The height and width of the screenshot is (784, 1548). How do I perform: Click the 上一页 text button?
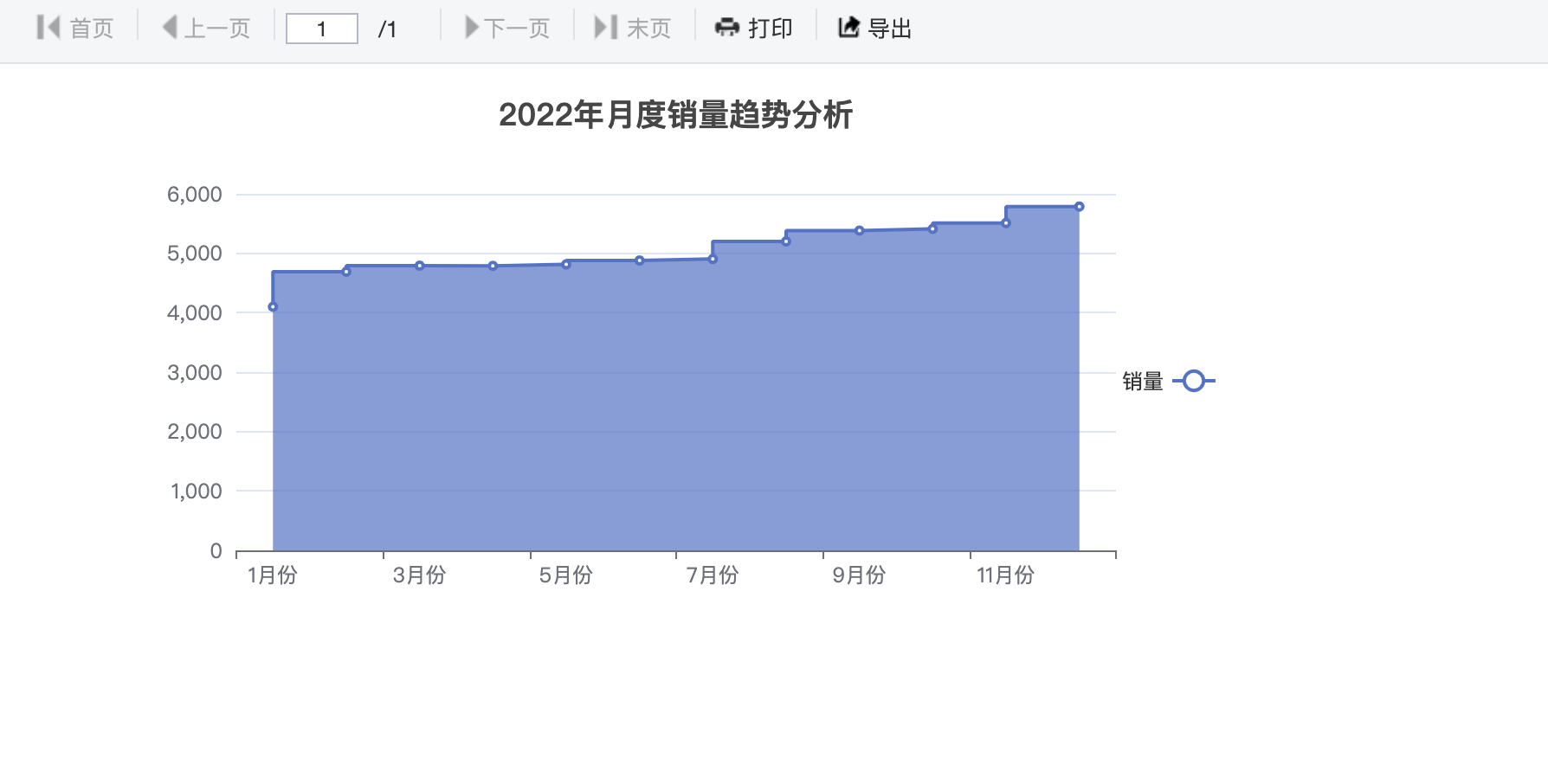click(x=217, y=29)
